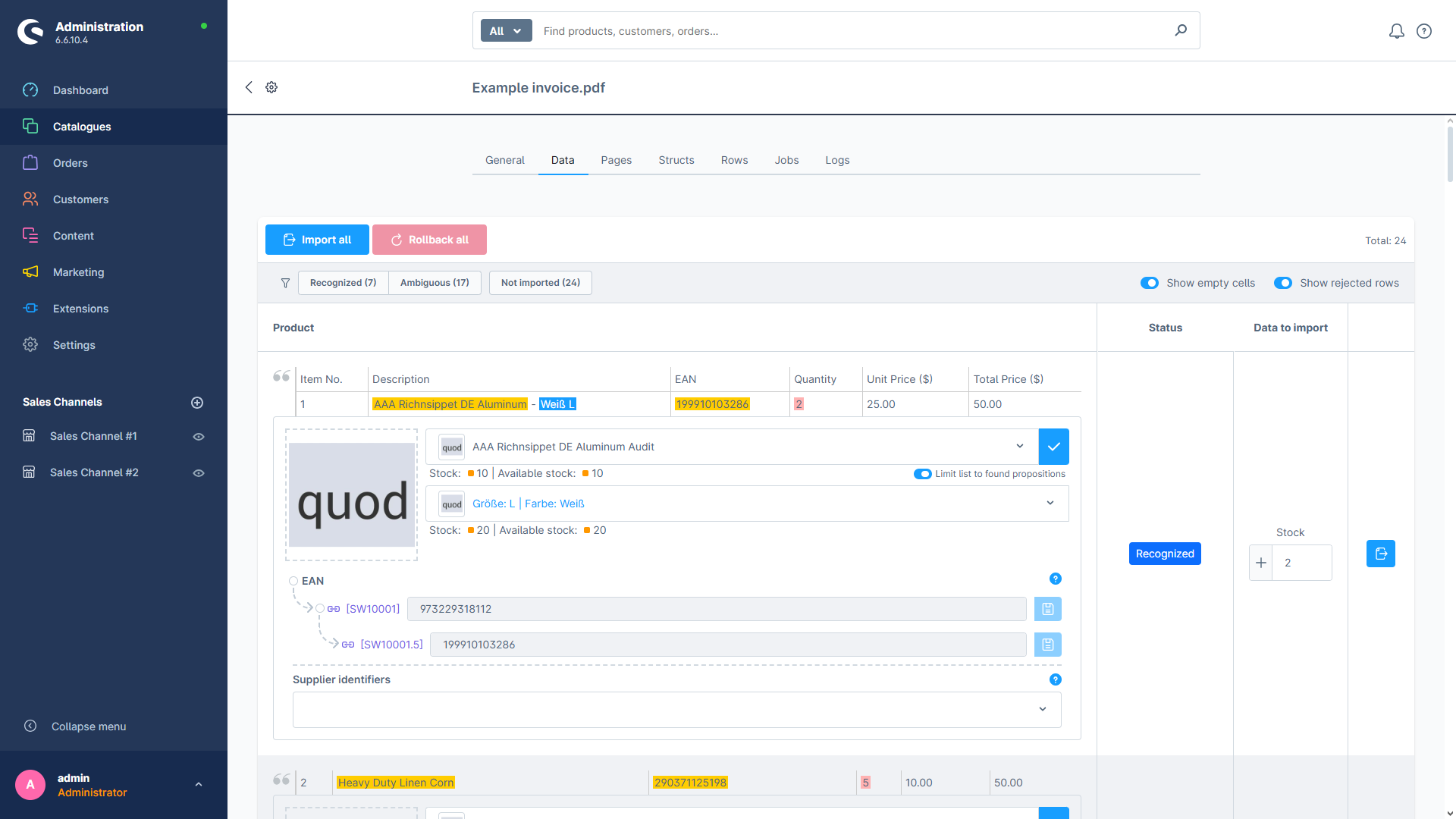The width and height of the screenshot is (1456, 819).
Task: Open the All search scope dropdown
Action: [x=506, y=31]
